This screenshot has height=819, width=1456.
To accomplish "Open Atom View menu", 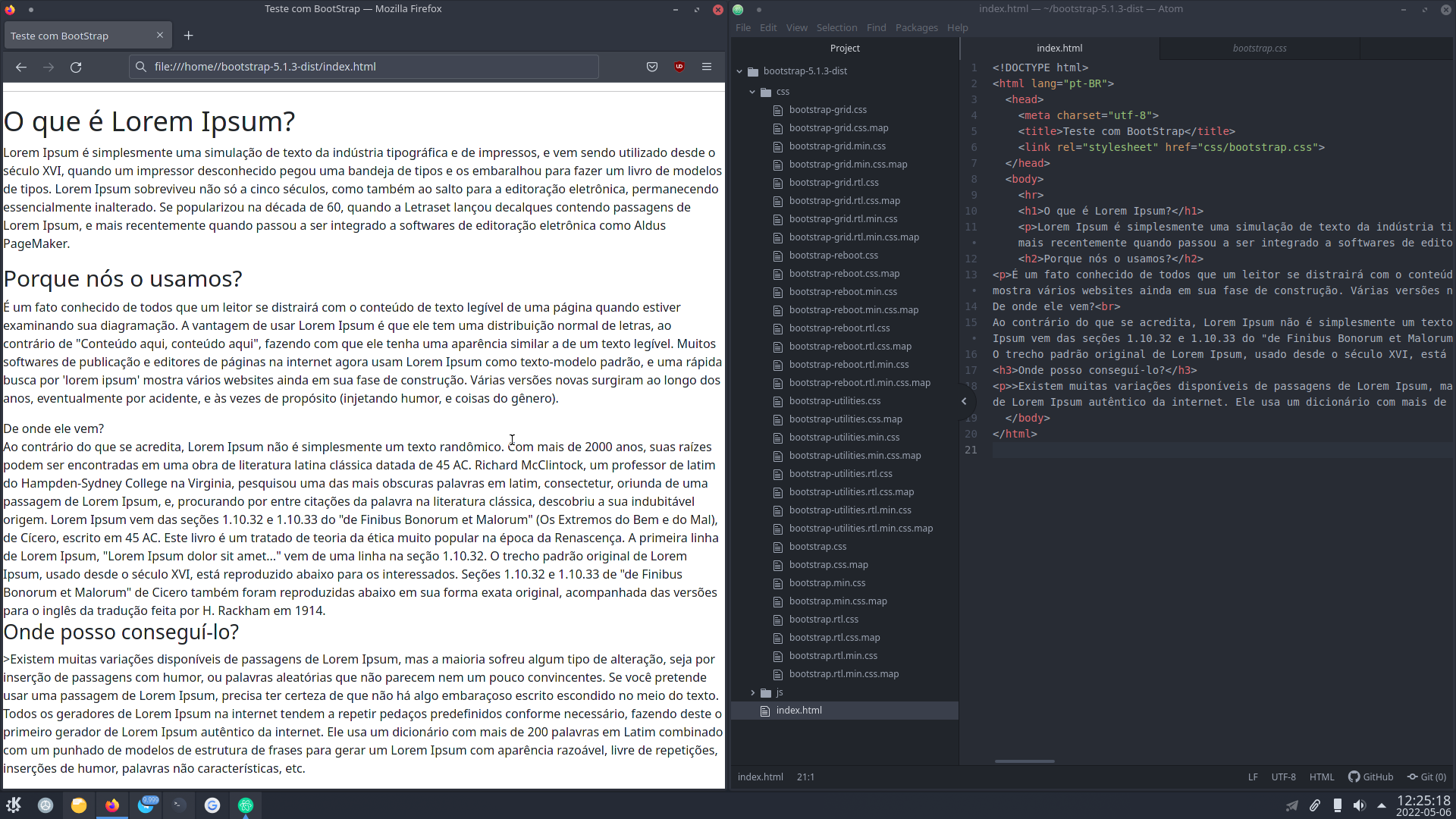I will point(796,27).
